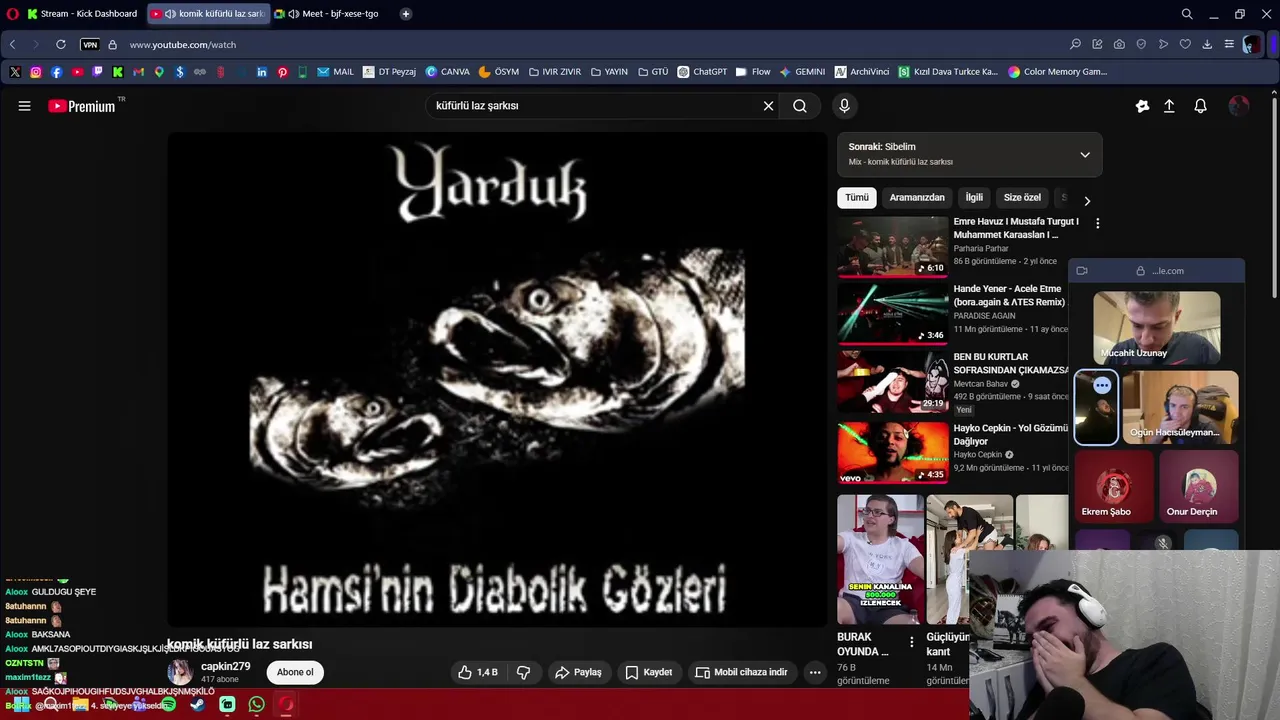Open the Twitch bookmark icon
This screenshot has height=720, width=1280.
(97, 72)
